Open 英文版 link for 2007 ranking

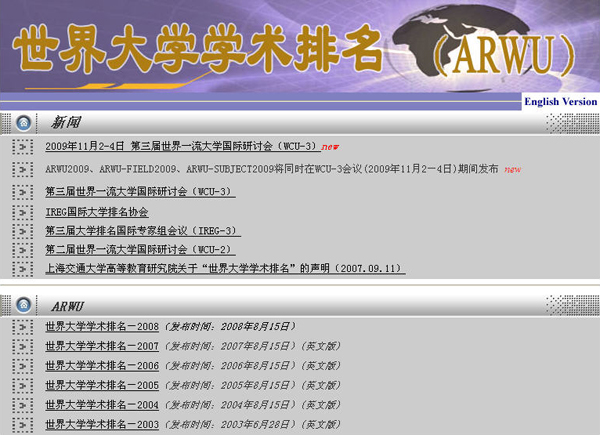click(321, 346)
